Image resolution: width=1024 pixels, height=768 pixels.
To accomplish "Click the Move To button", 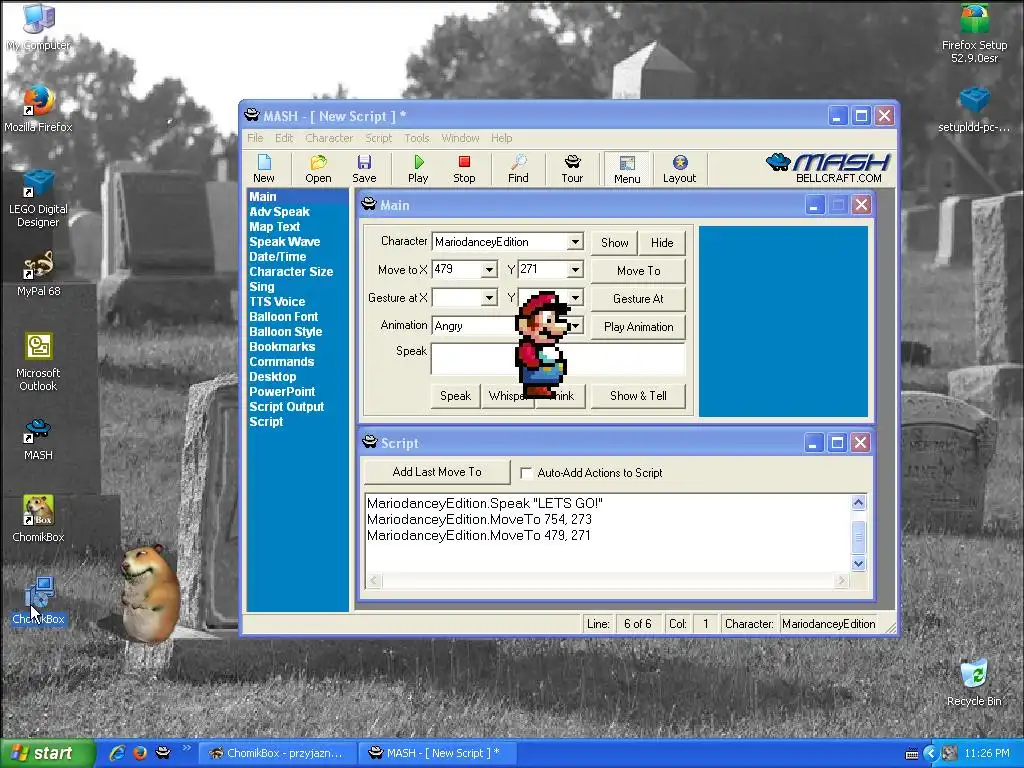I will point(638,271).
